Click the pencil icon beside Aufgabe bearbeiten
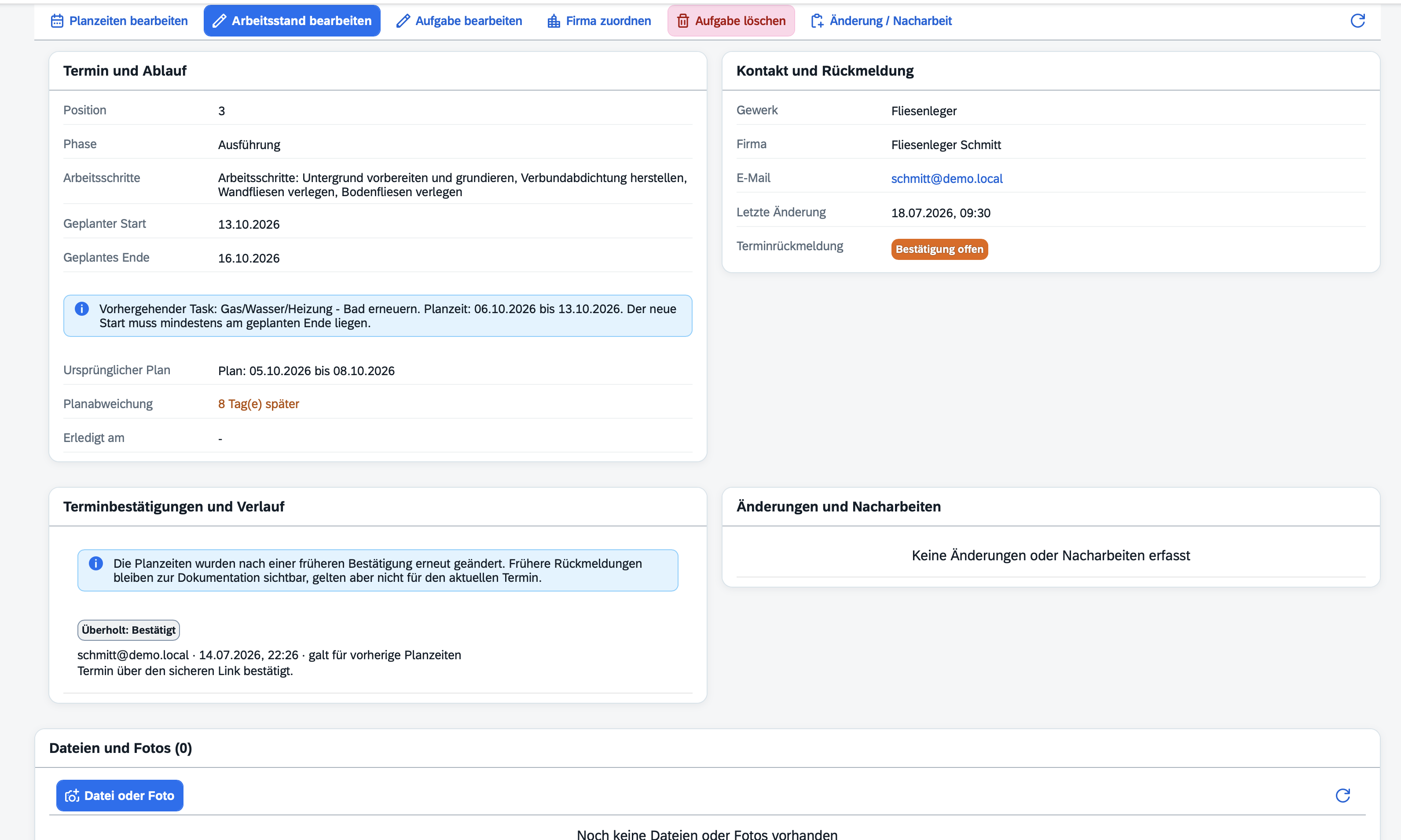The width and height of the screenshot is (1401, 840). click(x=403, y=21)
